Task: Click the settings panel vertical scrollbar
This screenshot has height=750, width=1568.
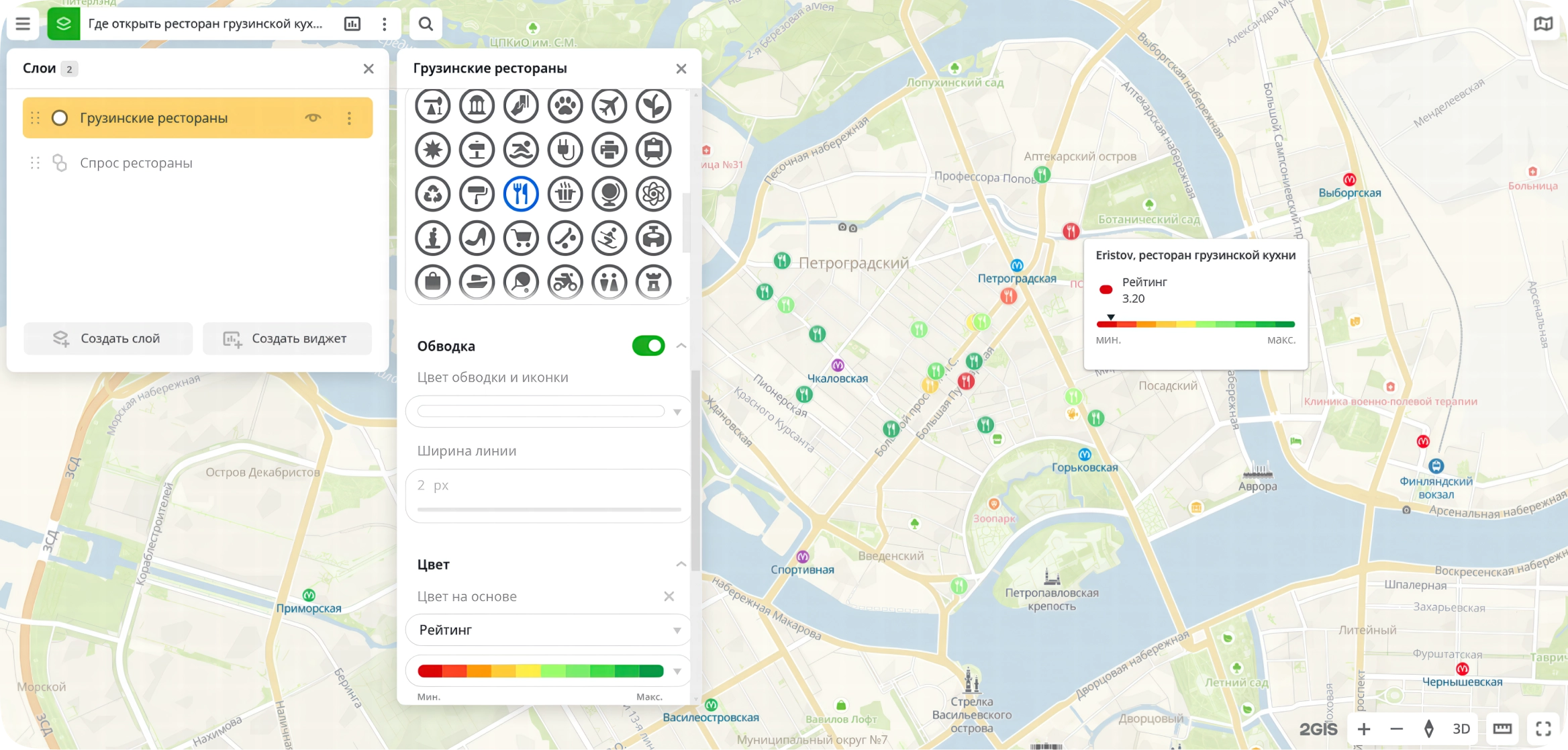Action: click(696, 470)
